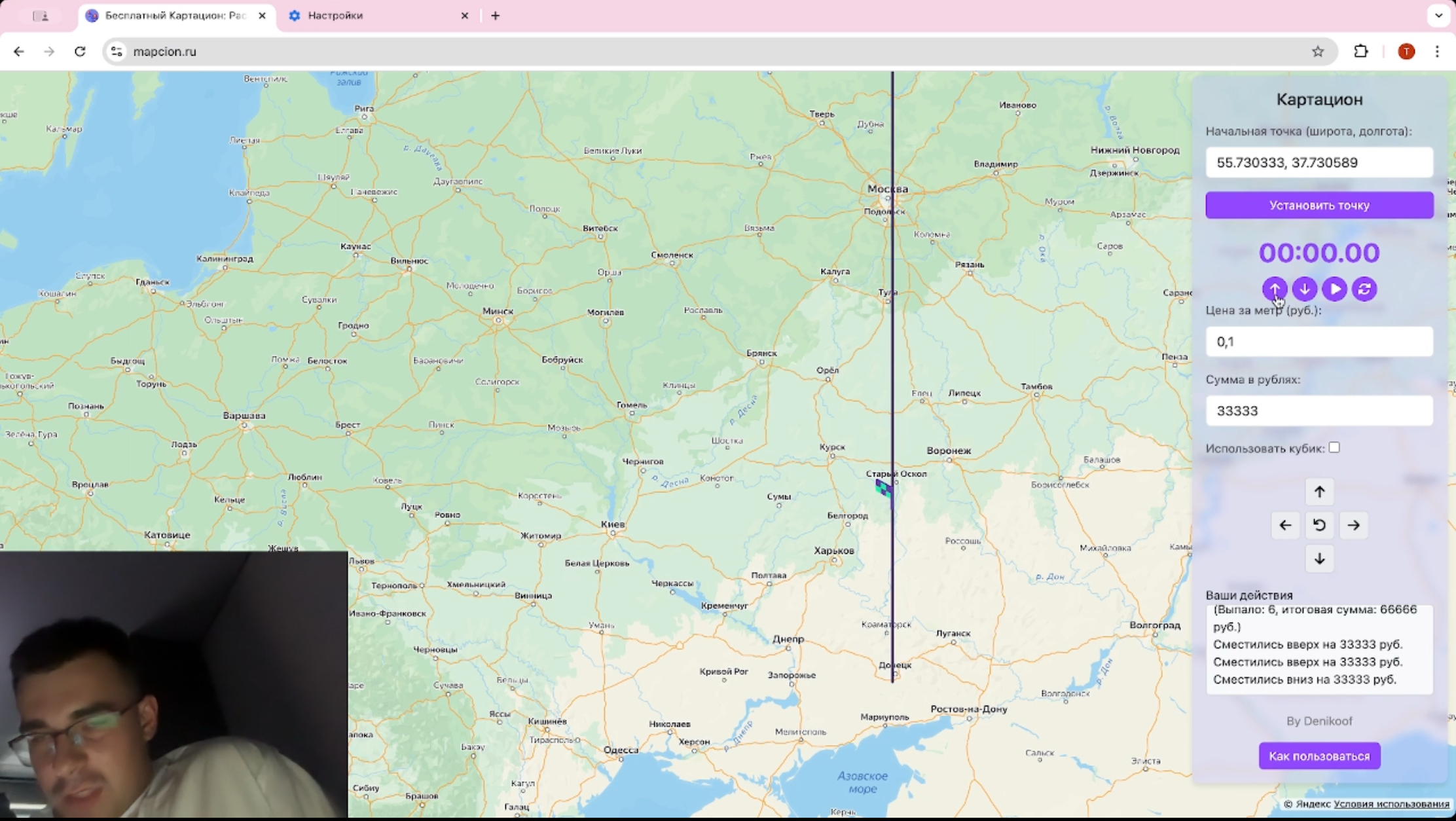Viewport: 1456px width, 821px height.
Task: Open a new browser tab
Action: point(496,16)
